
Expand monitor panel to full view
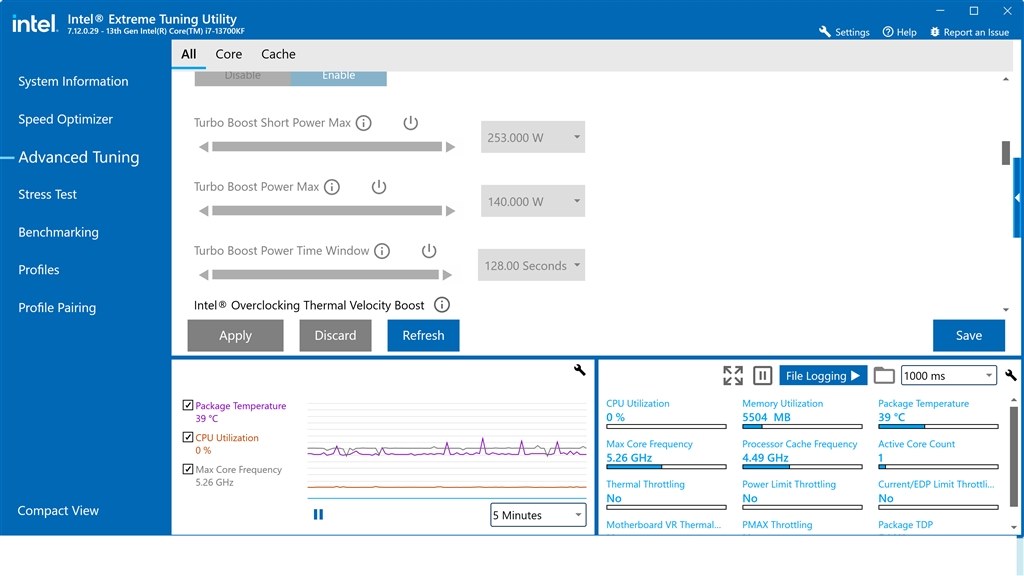(x=733, y=376)
